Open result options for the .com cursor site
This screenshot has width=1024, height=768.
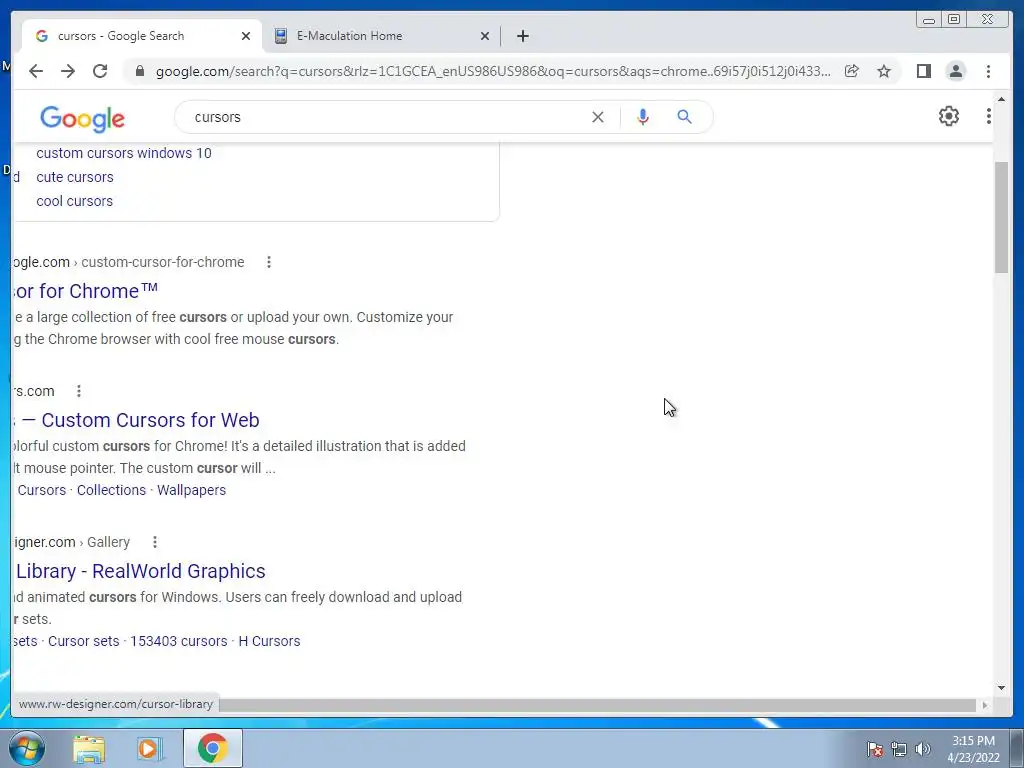(x=78, y=391)
